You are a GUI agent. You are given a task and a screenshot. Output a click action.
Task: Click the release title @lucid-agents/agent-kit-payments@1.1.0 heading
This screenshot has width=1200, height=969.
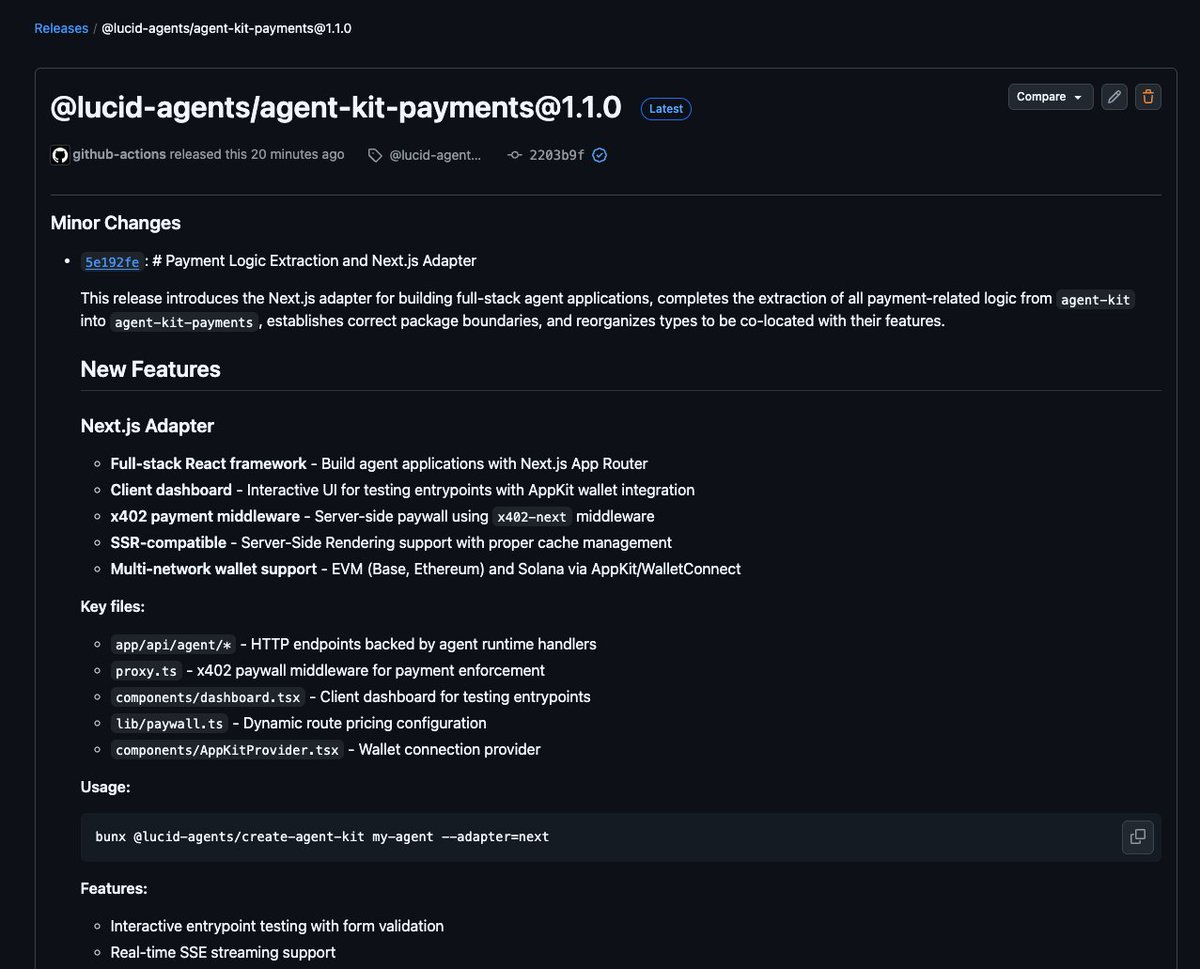336,107
